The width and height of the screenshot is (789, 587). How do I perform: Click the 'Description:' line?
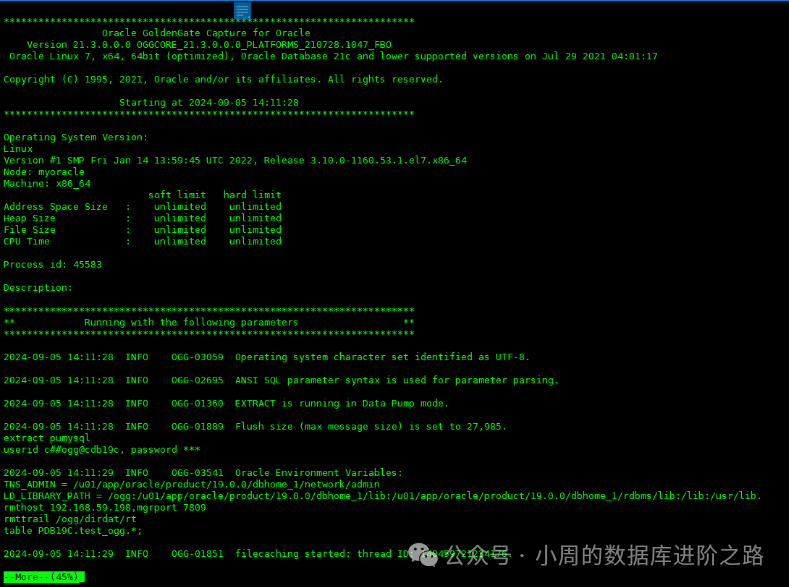(x=38, y=287)
